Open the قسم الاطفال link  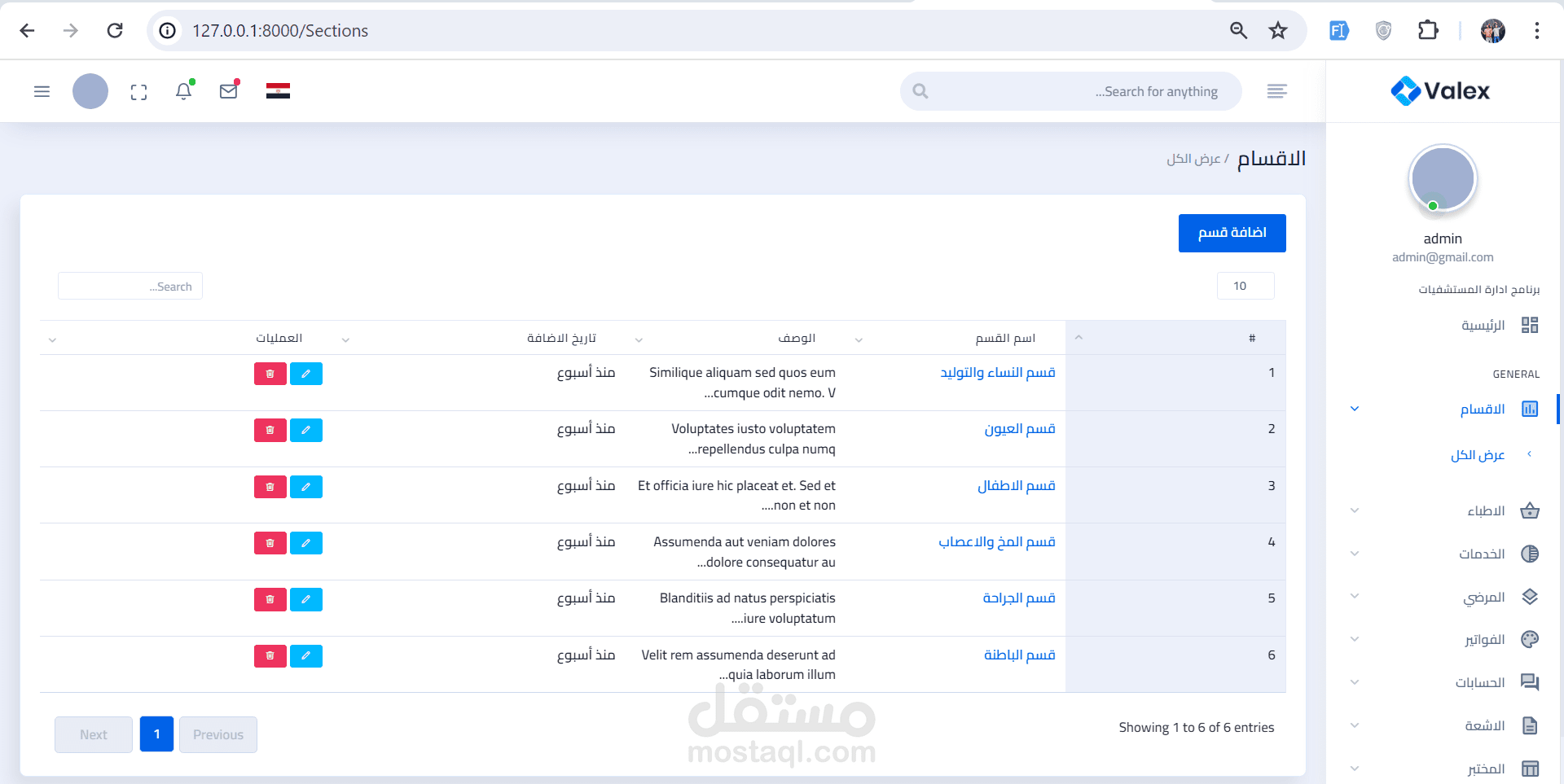tap(1017, 485)
